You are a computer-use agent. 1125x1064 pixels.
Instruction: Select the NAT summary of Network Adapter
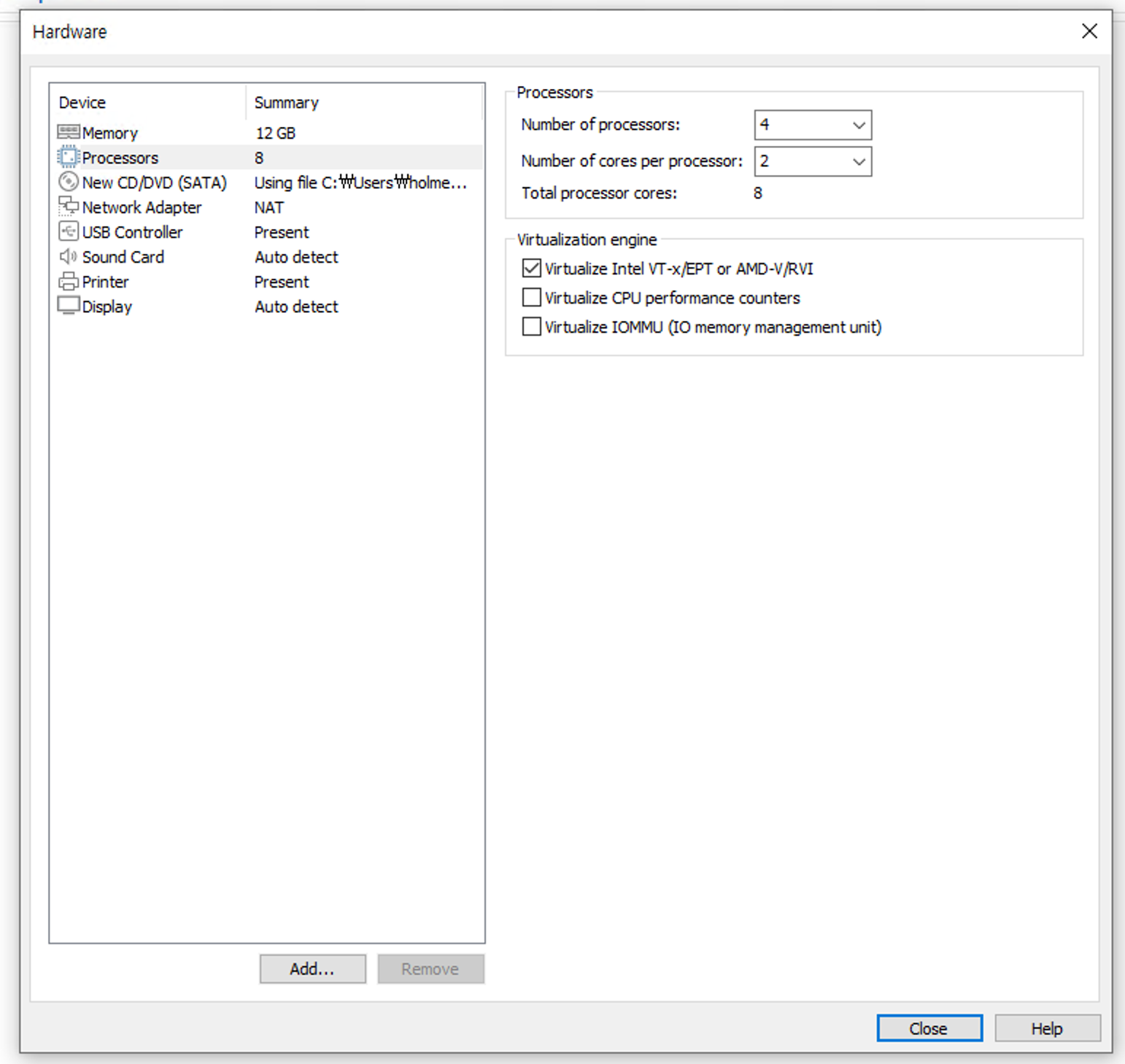click(269, 207)
